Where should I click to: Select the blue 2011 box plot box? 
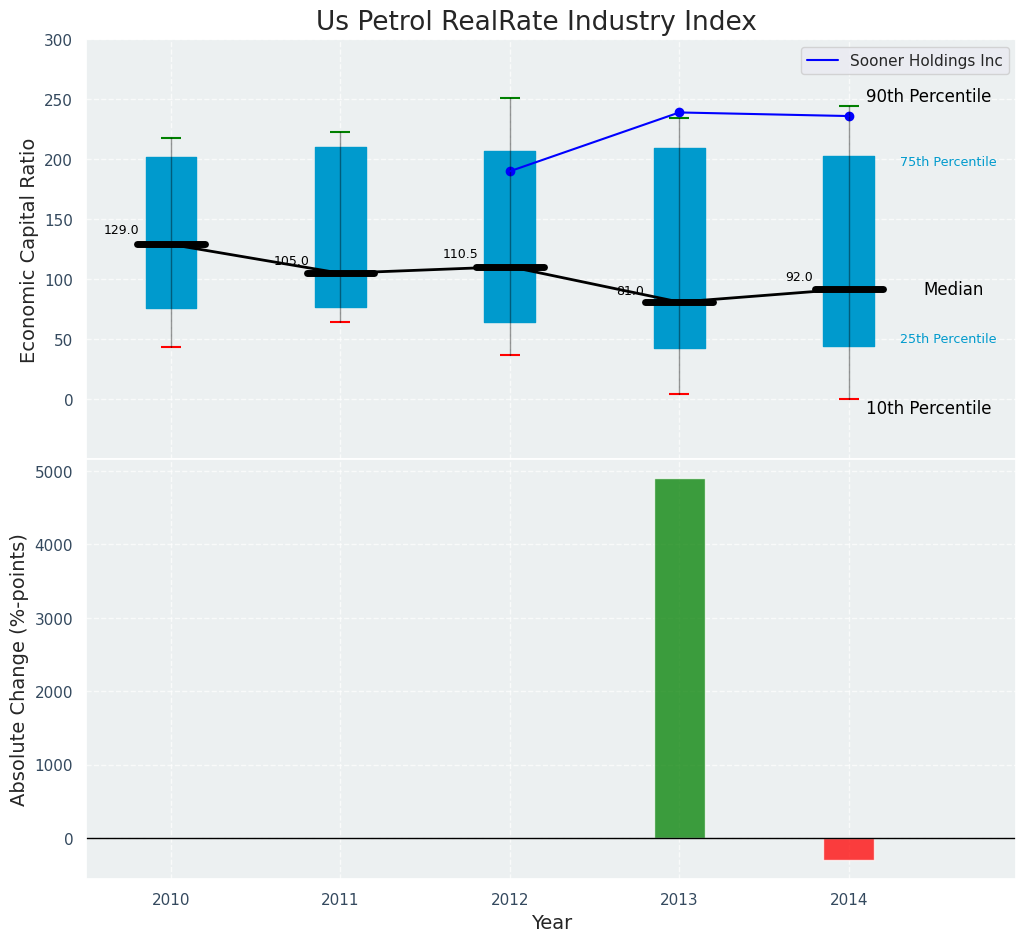point(340,200)
